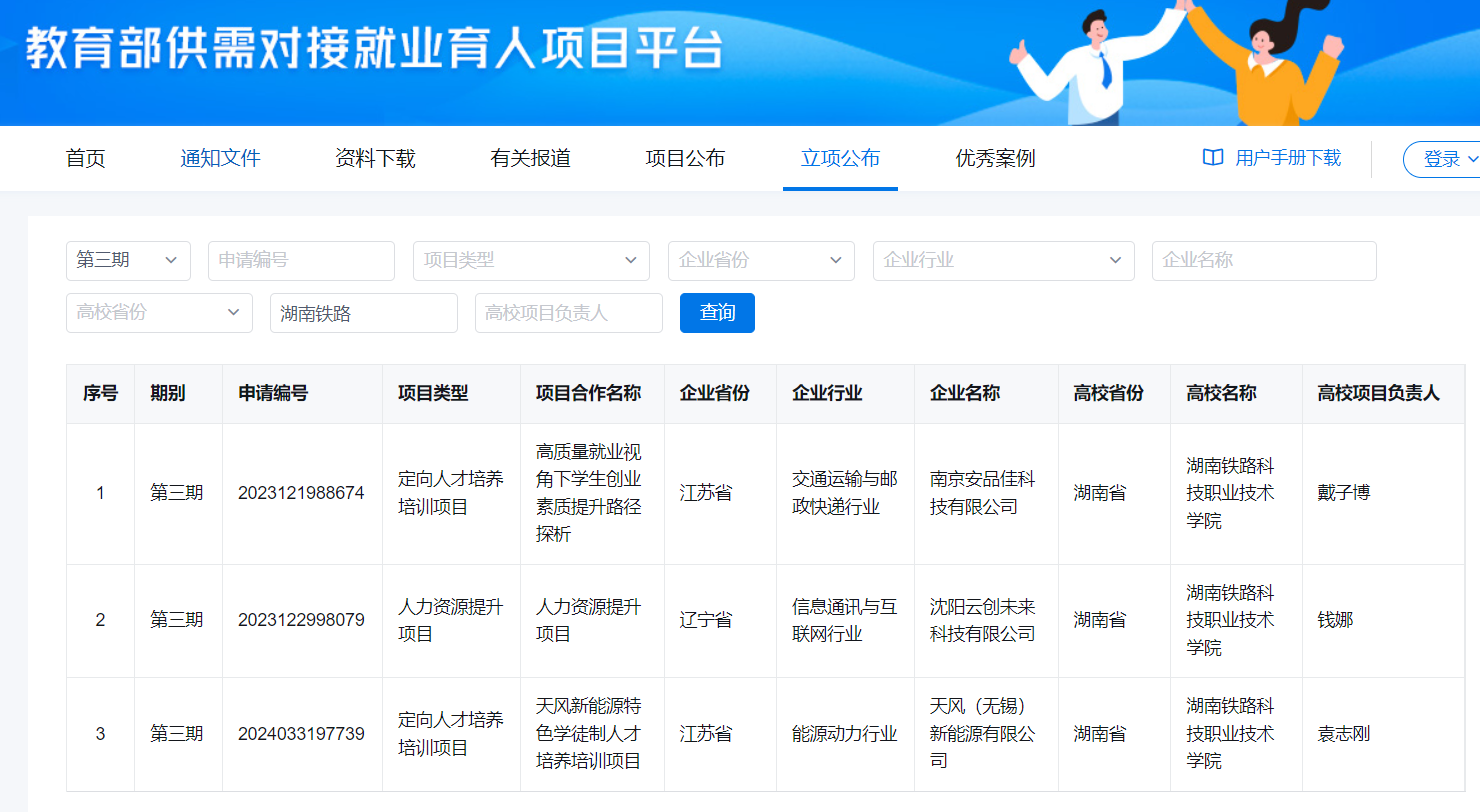Click project name 高质量就业视角下学生创业素质提升路径探析
The height and width of the screenshot is (812, 1480).
click(589, 493)
